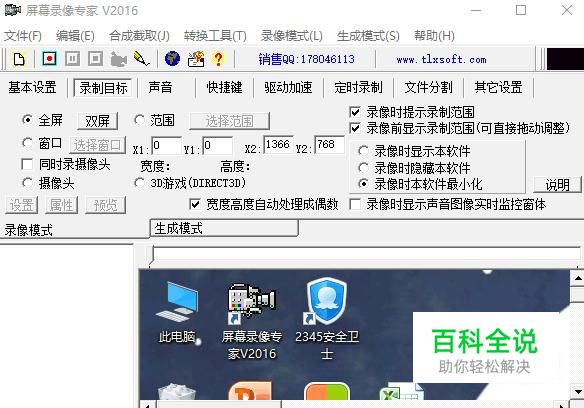The width and height of the screenshot is (584, 408).
Task: Click the stop recording toolbar icon
Action: click(95, 59)
